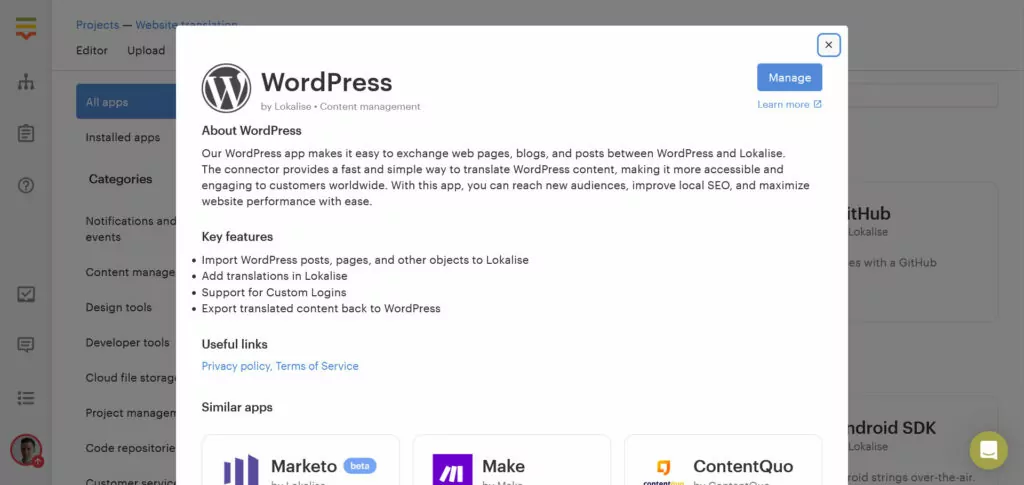
Task: Open the chat widget bubble
Action: pos(988,450)
